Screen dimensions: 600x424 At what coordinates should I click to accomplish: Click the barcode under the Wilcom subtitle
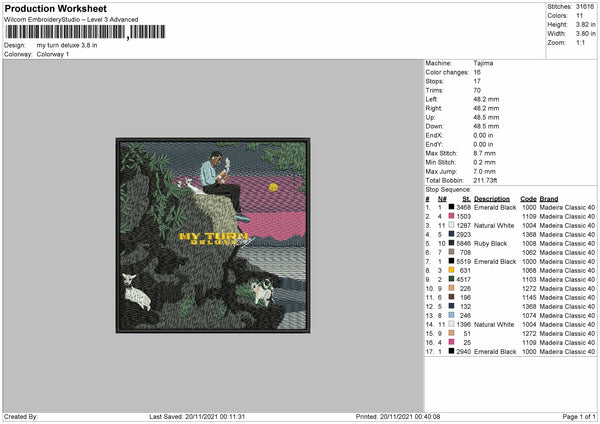coord(85,32)
